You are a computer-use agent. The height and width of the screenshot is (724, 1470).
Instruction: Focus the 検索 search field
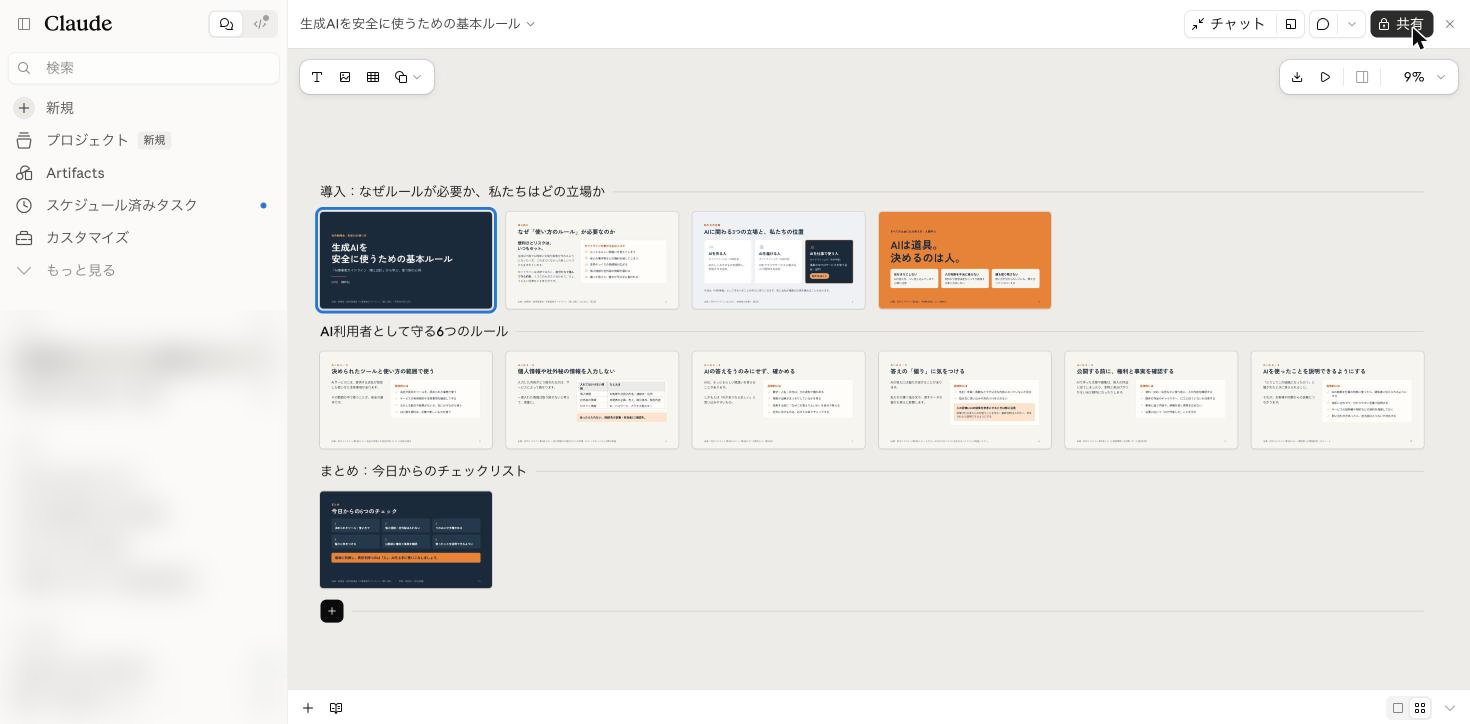click(144, 67)
